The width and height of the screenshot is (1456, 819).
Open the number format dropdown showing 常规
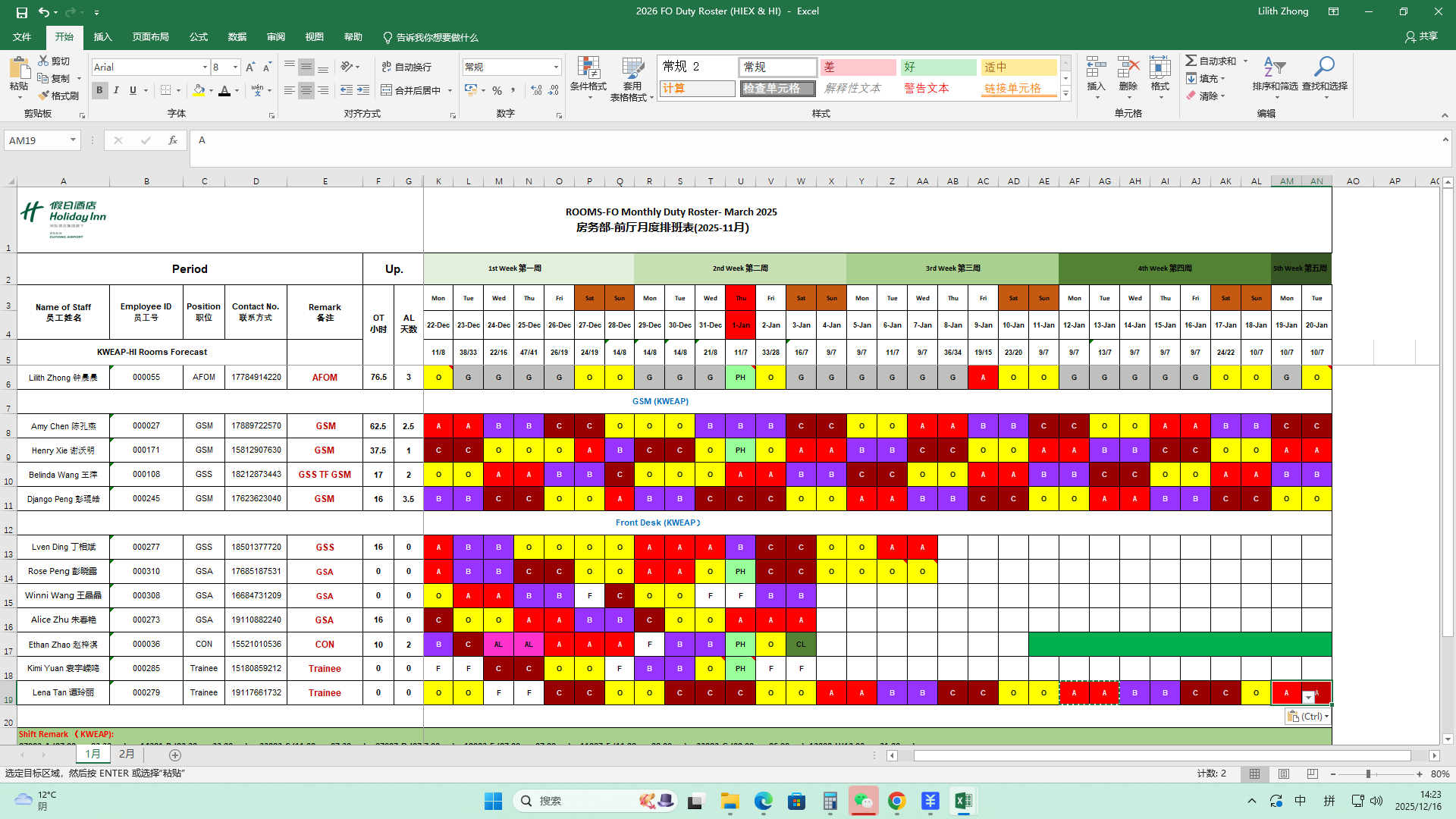click(x=556, y=67)
